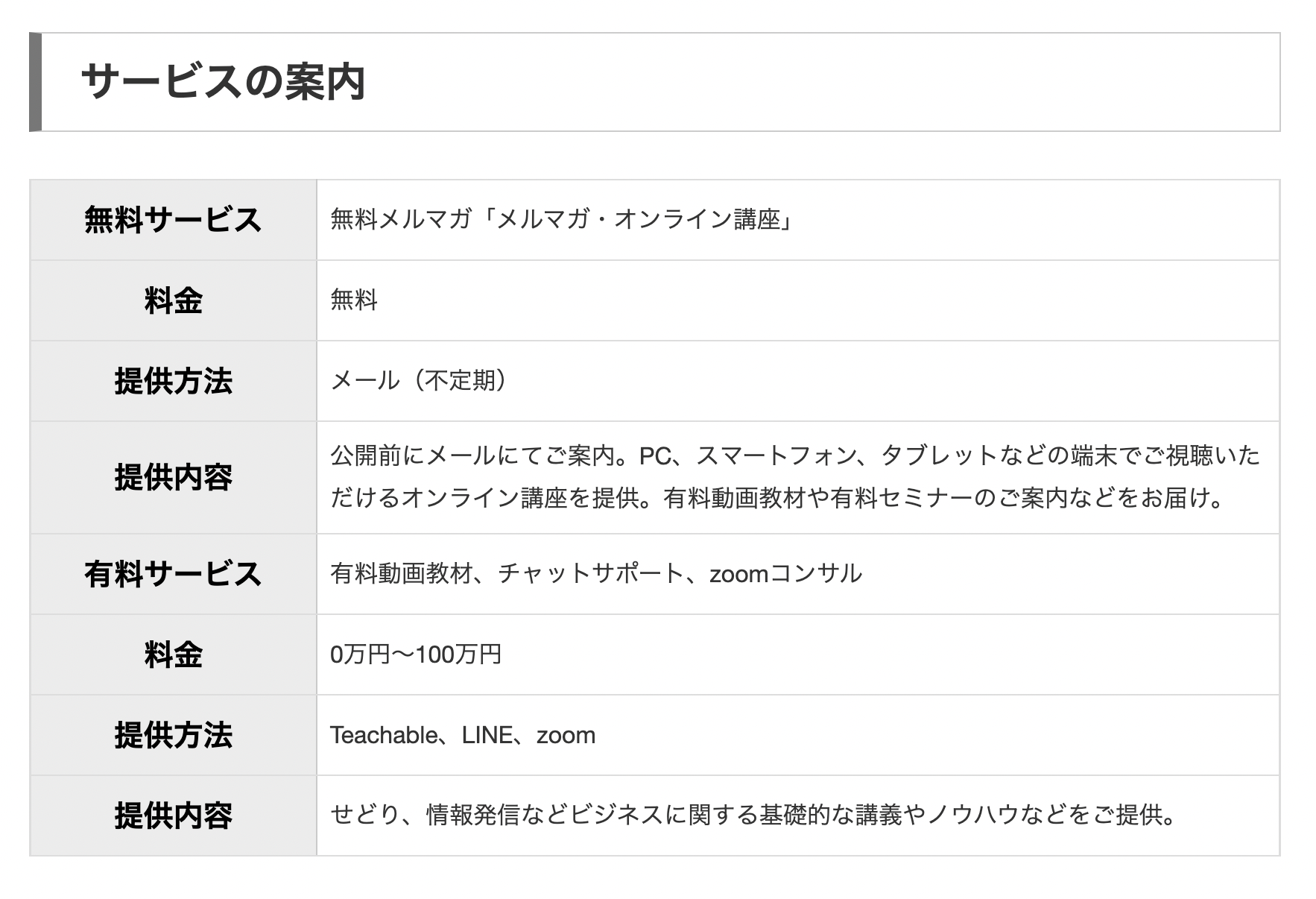Click the text line starting with 公開前にメール
Screen dimensions: 1316x899
coord(794,455)
